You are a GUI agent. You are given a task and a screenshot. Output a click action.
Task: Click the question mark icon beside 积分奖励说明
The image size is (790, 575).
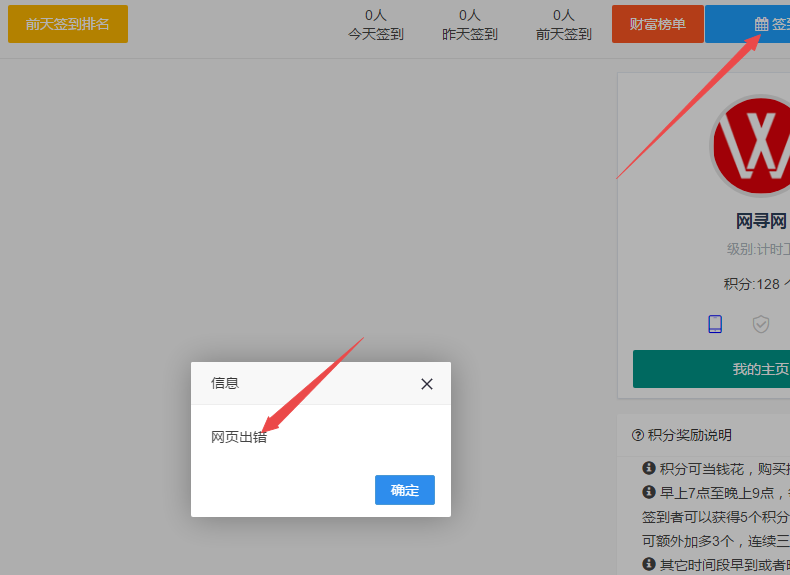coord(638,435)
